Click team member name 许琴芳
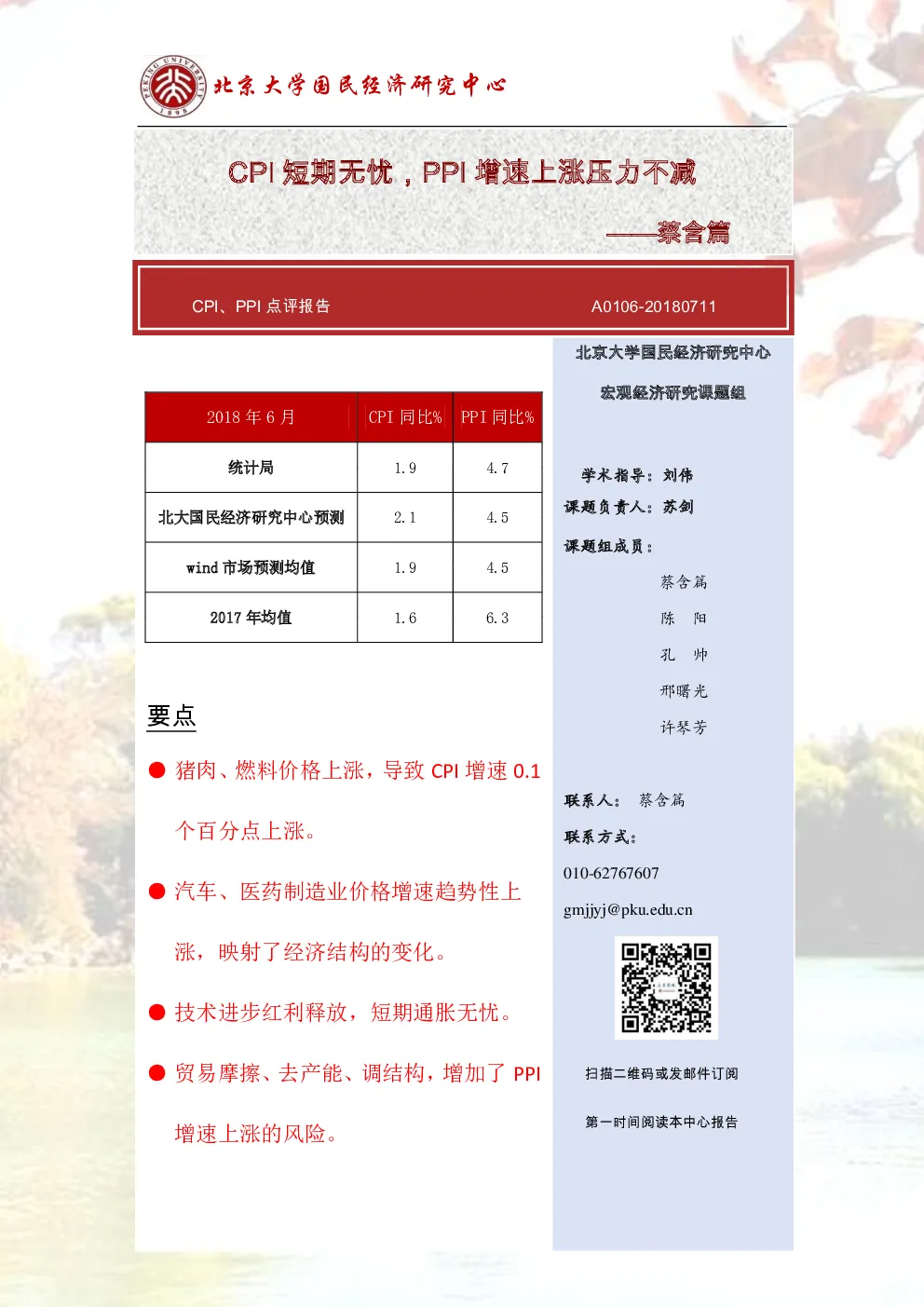The image size is (924, 1307). pos(684,728)
